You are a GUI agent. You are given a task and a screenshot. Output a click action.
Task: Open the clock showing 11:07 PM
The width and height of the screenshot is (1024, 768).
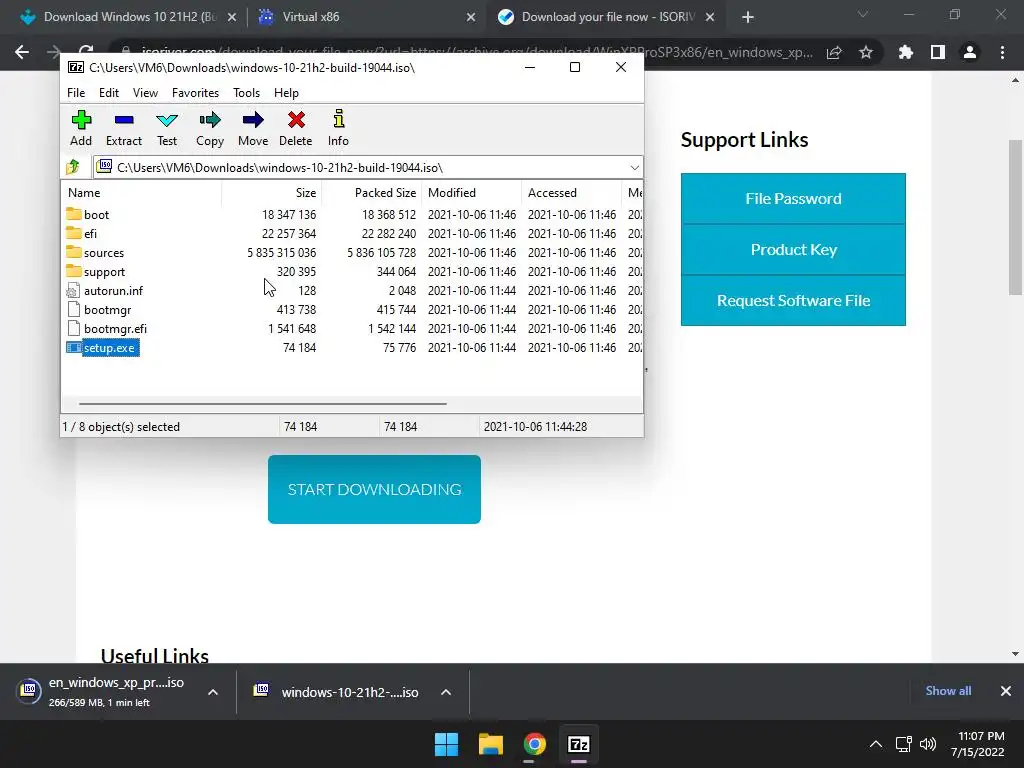(978, 744)
